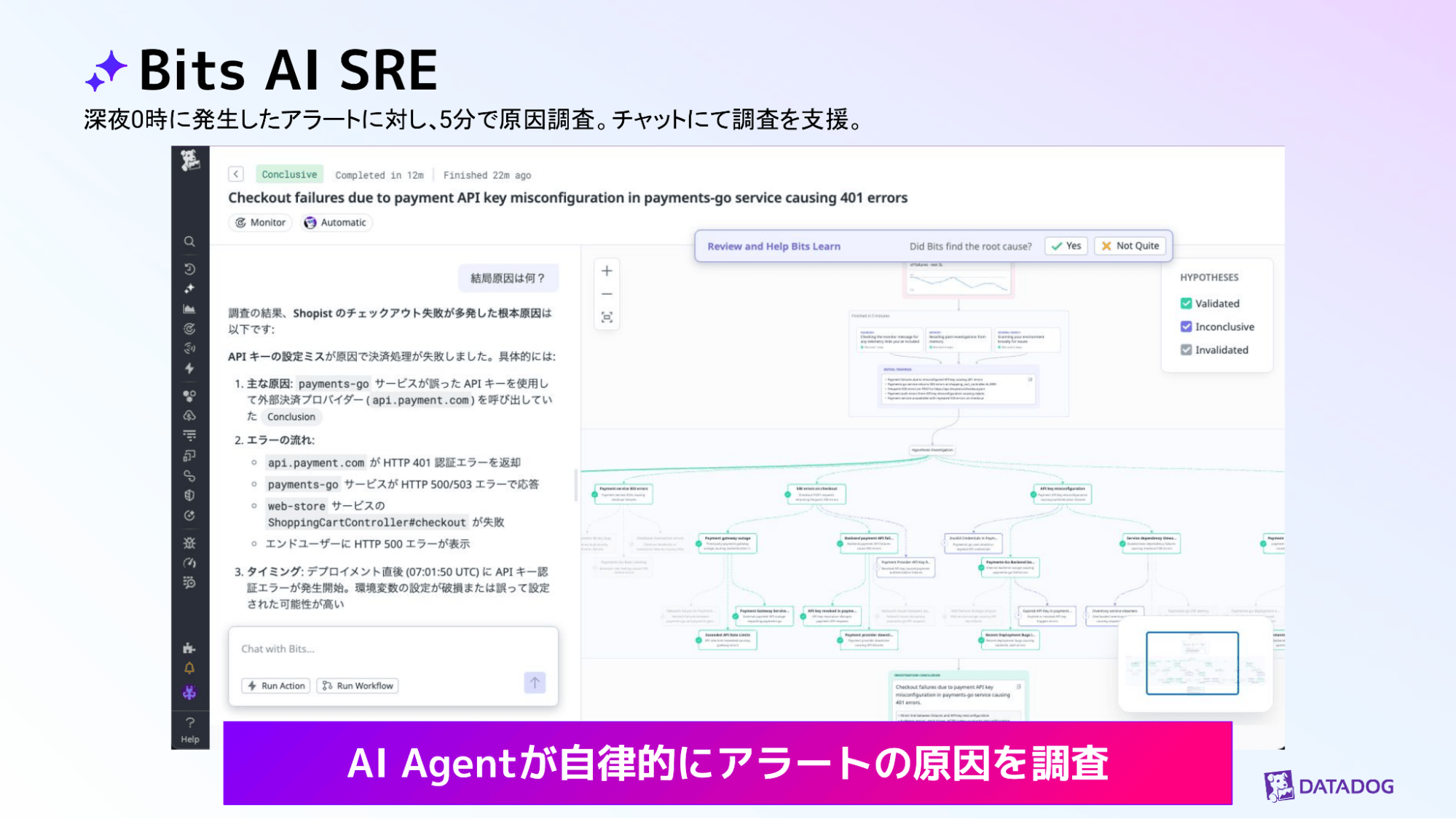Switch to the Automatic pill

pyautogui.click(x=336, y=222)
